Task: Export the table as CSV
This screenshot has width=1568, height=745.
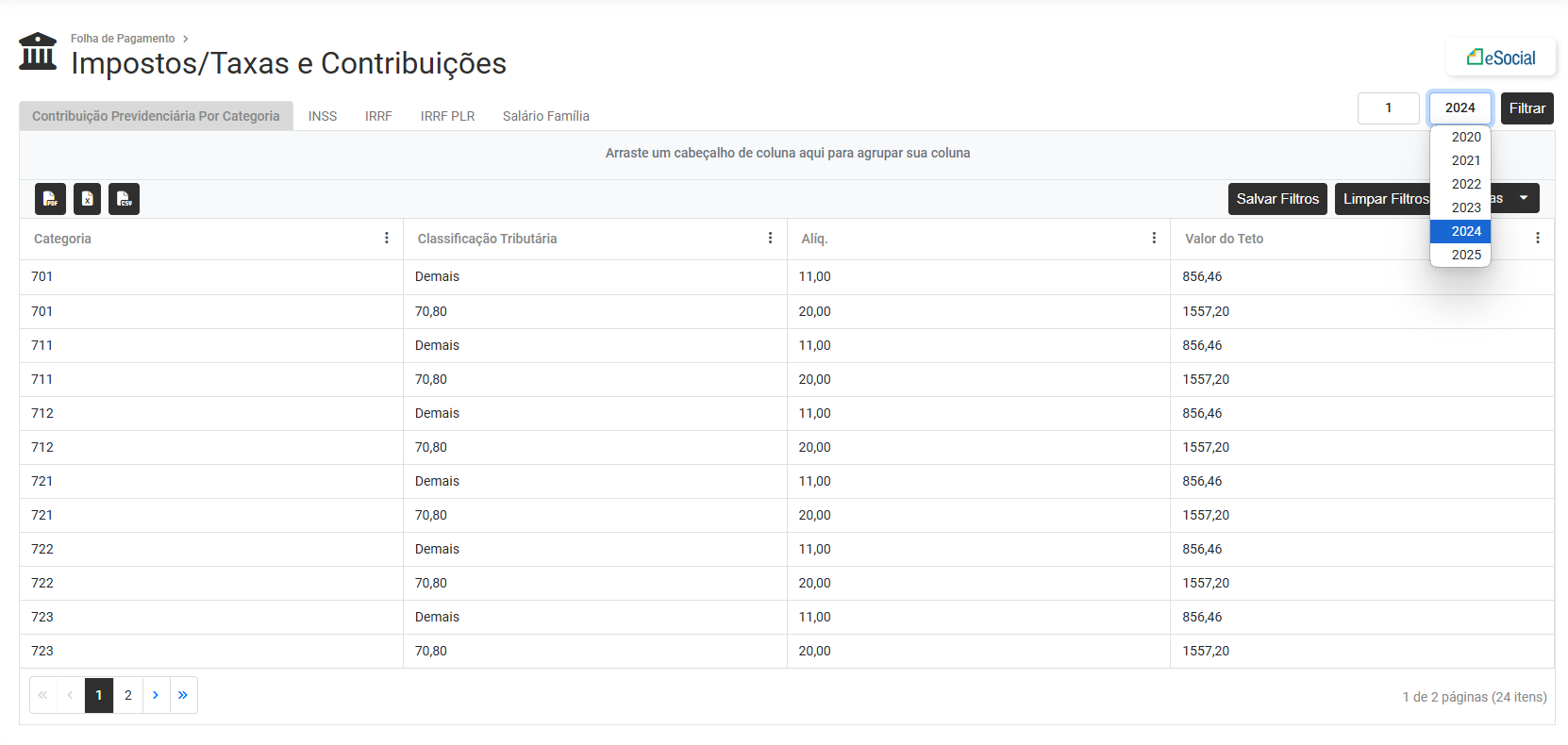Action: tap(124, 199)
